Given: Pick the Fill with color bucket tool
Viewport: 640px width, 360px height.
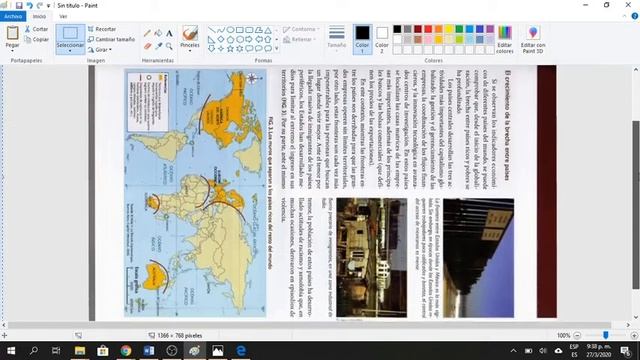Looking at the screenshot, I should tap(158, 33).
